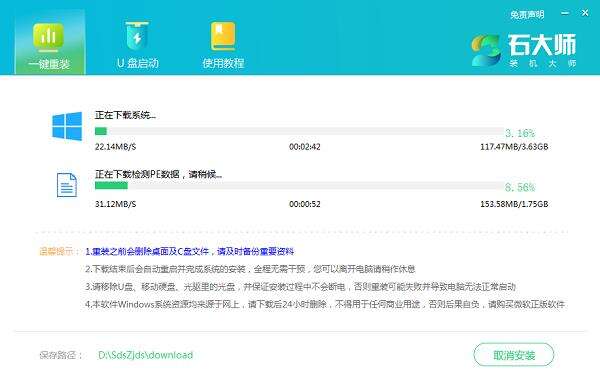Switch to 使用教程 tab label
The height and width of the screenshot is (378, 600).
coord(223,63)
